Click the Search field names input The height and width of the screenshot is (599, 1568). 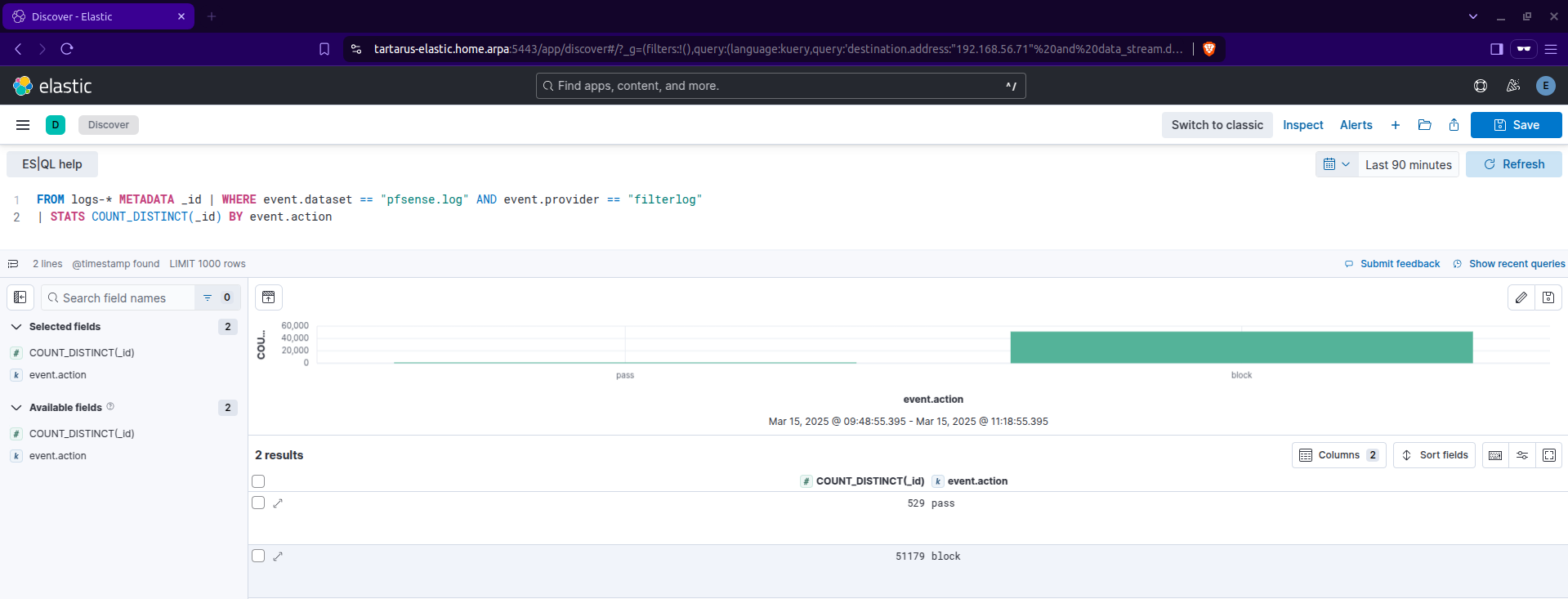(123, 298)
